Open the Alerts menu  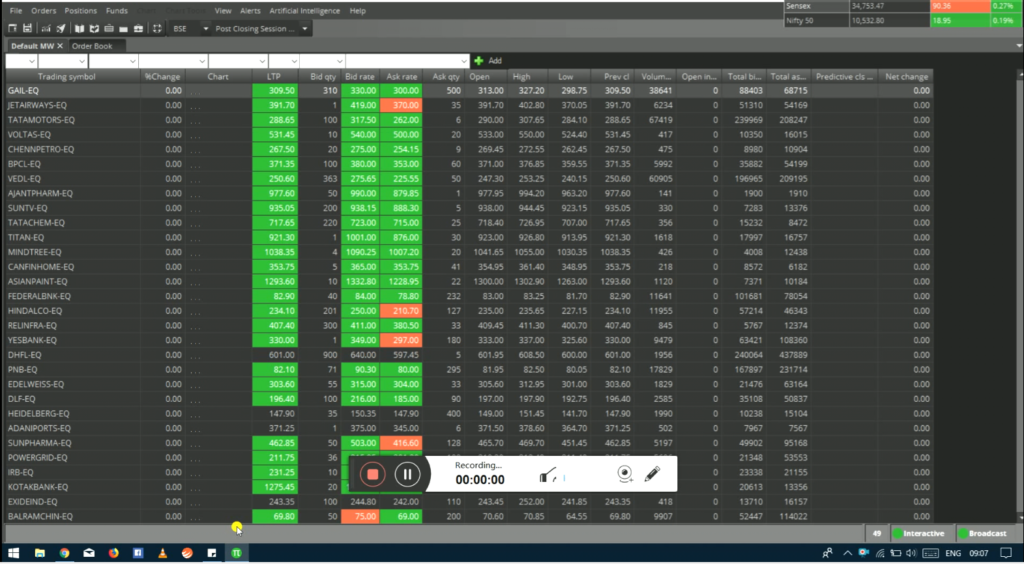point(250,10)
